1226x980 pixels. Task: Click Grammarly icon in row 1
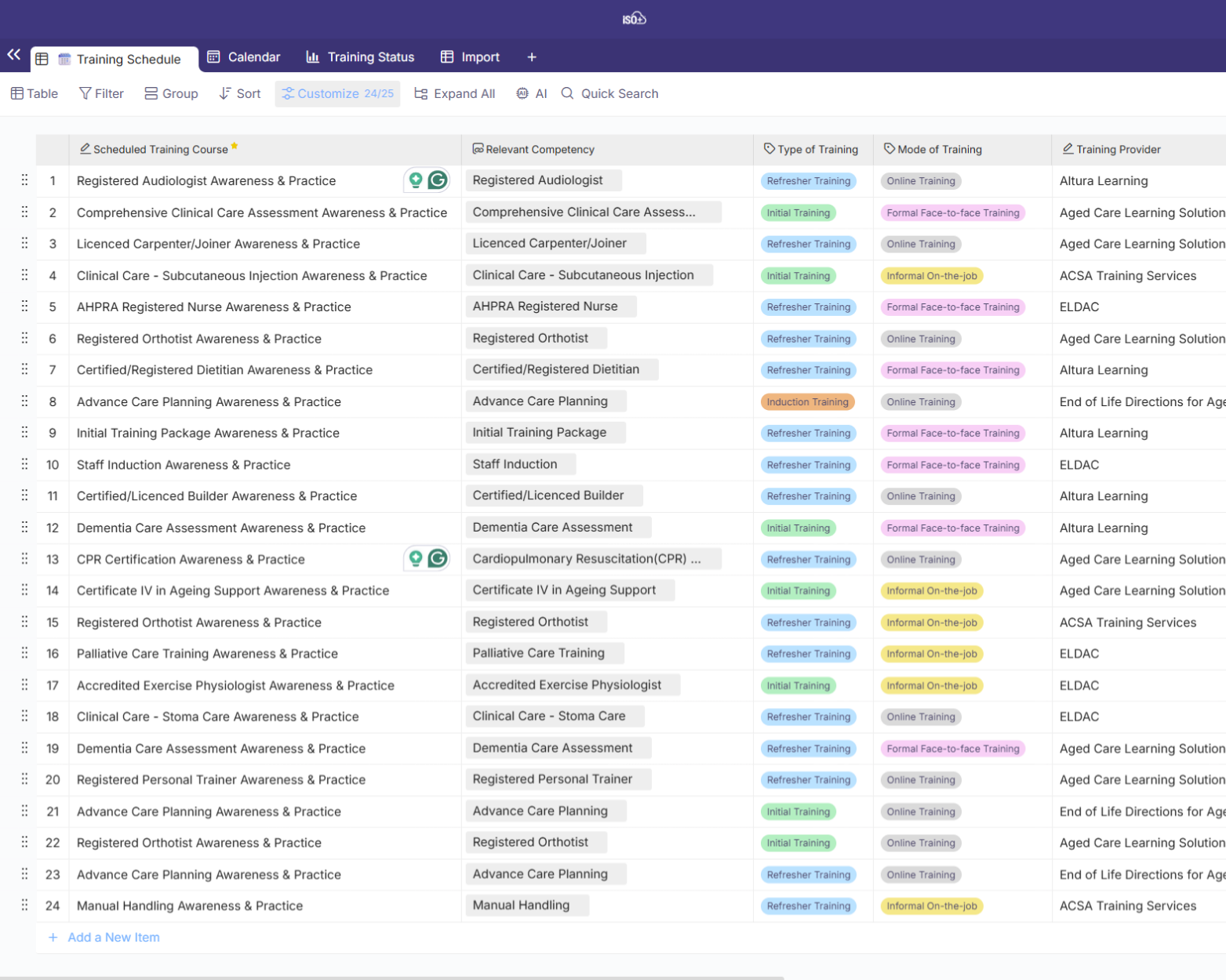tap(438, 180)
